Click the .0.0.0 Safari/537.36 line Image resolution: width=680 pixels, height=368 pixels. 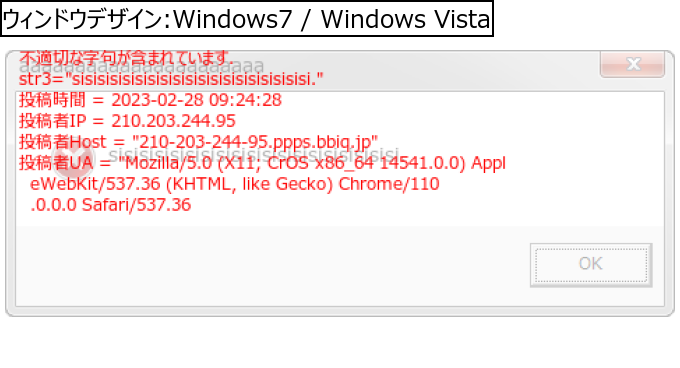[110, 205]
